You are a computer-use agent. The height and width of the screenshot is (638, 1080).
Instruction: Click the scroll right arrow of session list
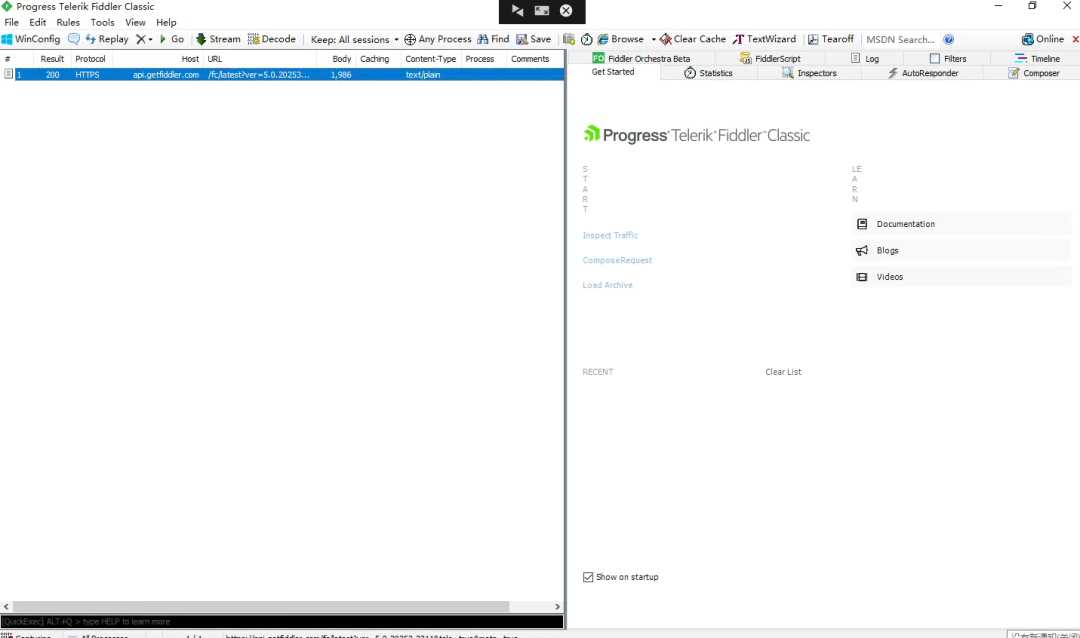557,606
